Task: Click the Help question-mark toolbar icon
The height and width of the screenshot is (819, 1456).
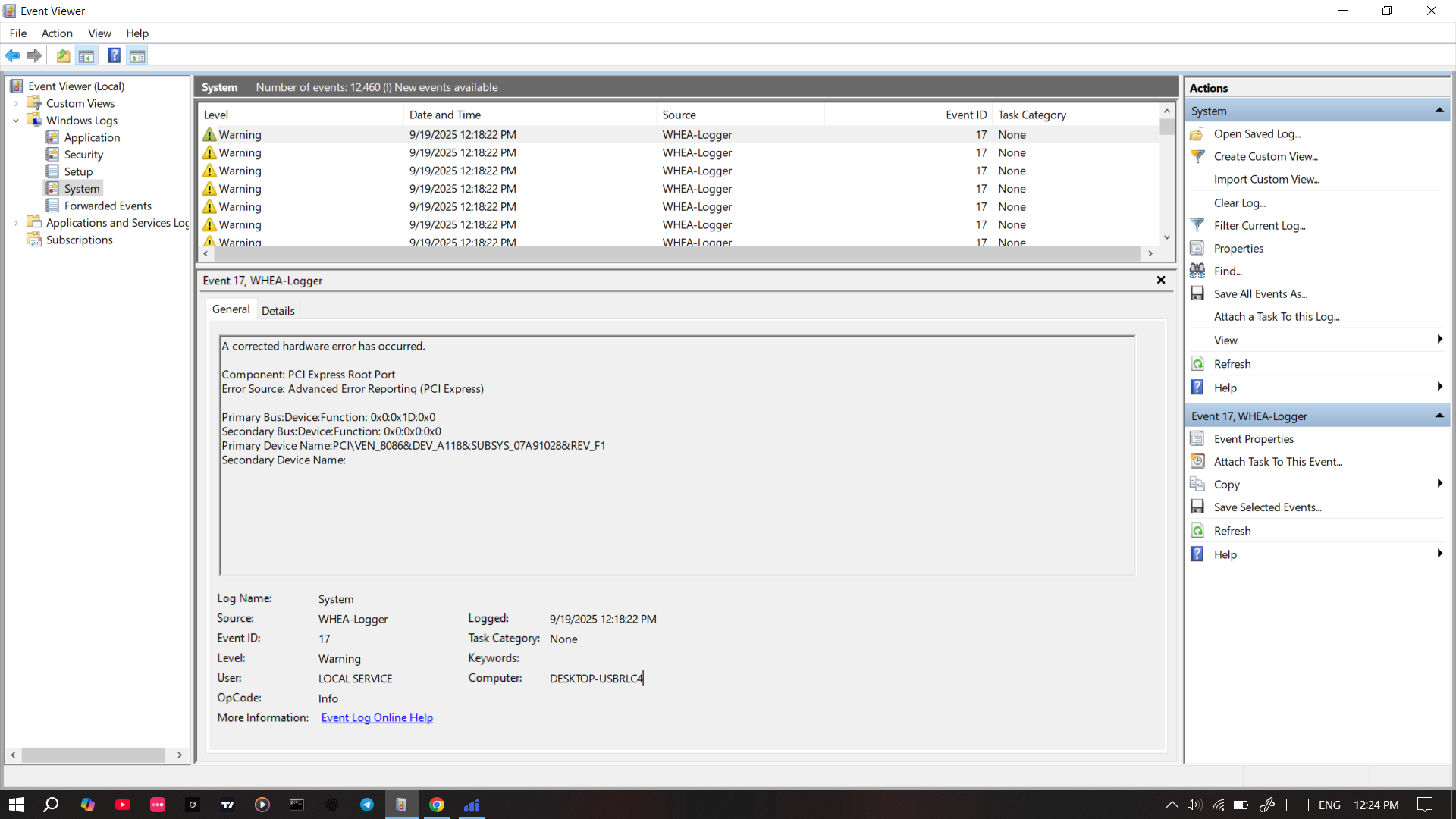Action: 114,55
